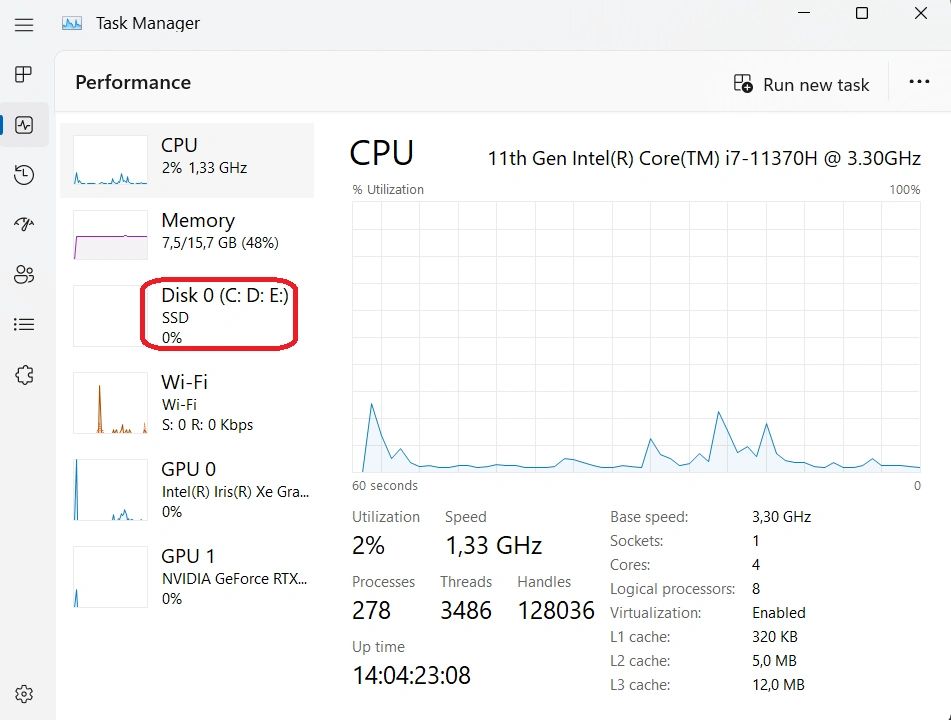Screen dimensions: 951x720
Task: Click the Memory usage mini graph thumbnail
Action: tap(110, 235)
